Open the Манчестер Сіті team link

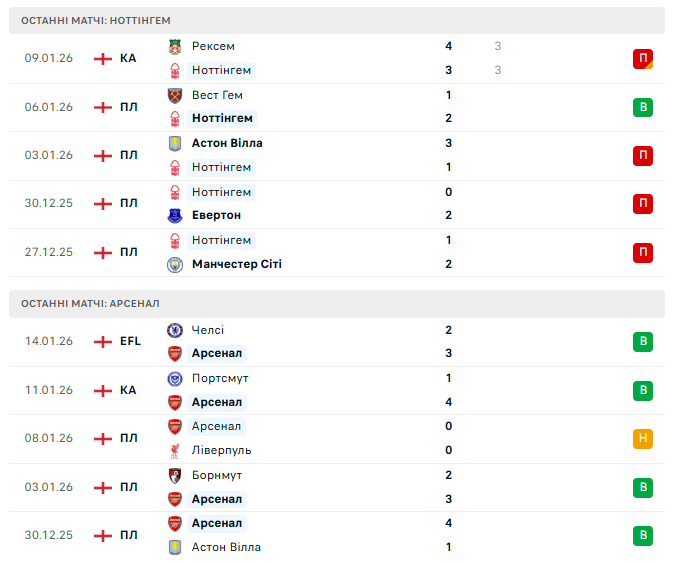point(236,264)
